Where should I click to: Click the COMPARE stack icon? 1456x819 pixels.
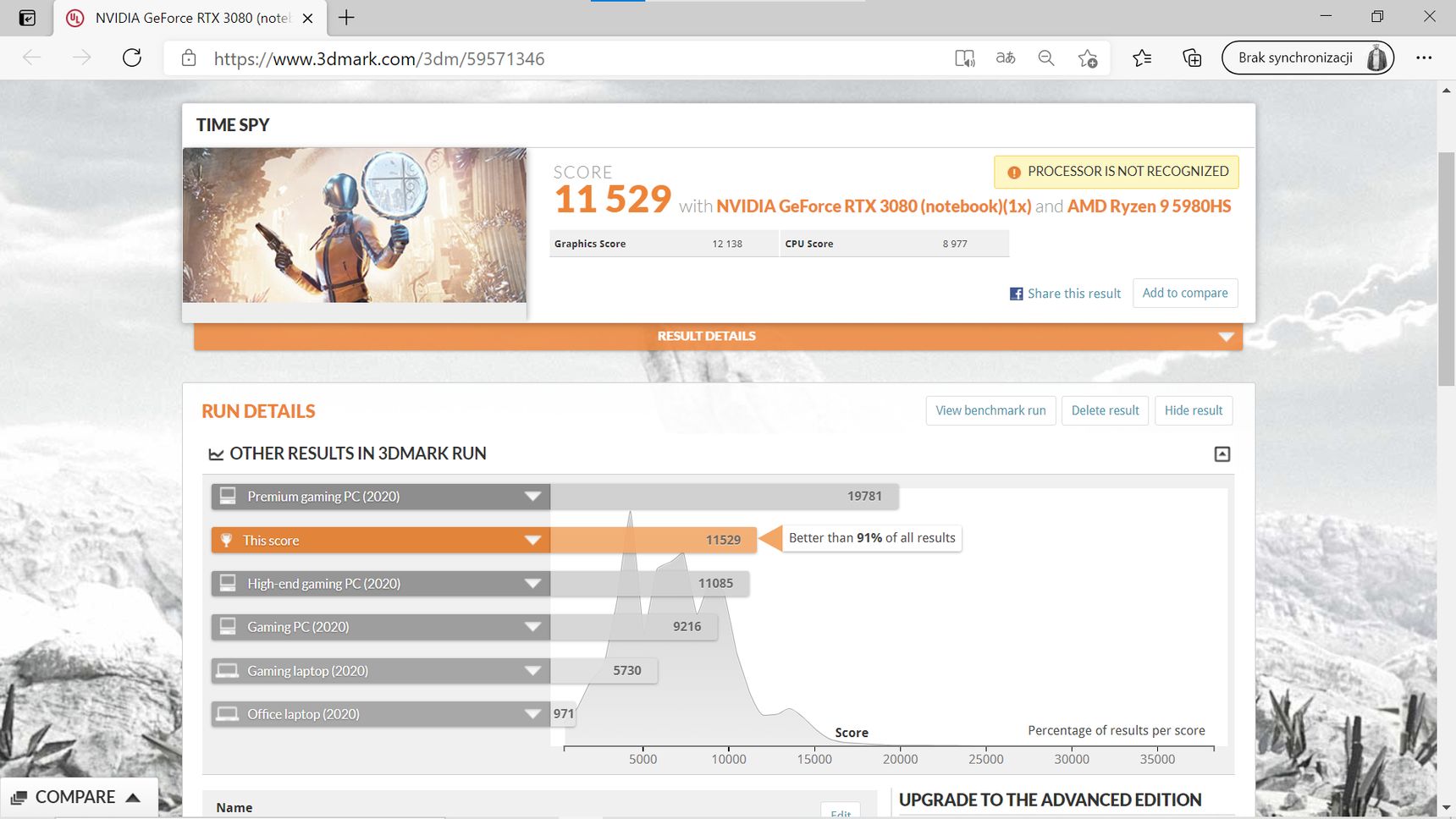19,798
